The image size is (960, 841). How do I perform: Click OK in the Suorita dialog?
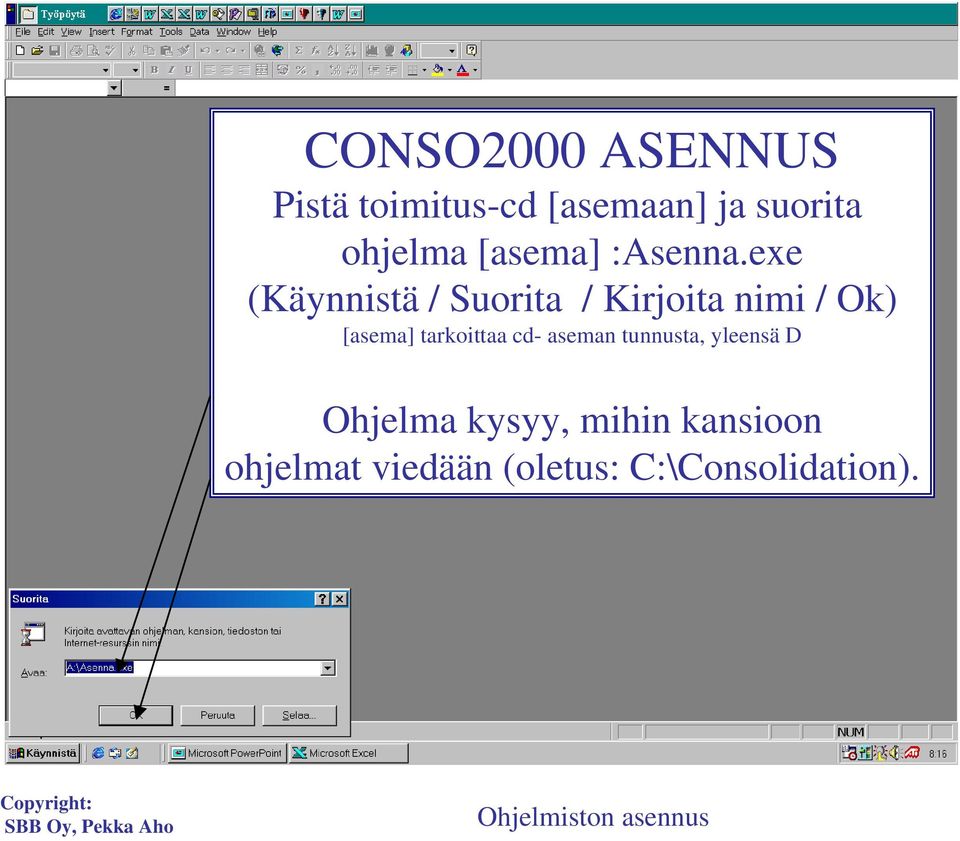click(136, 715)
